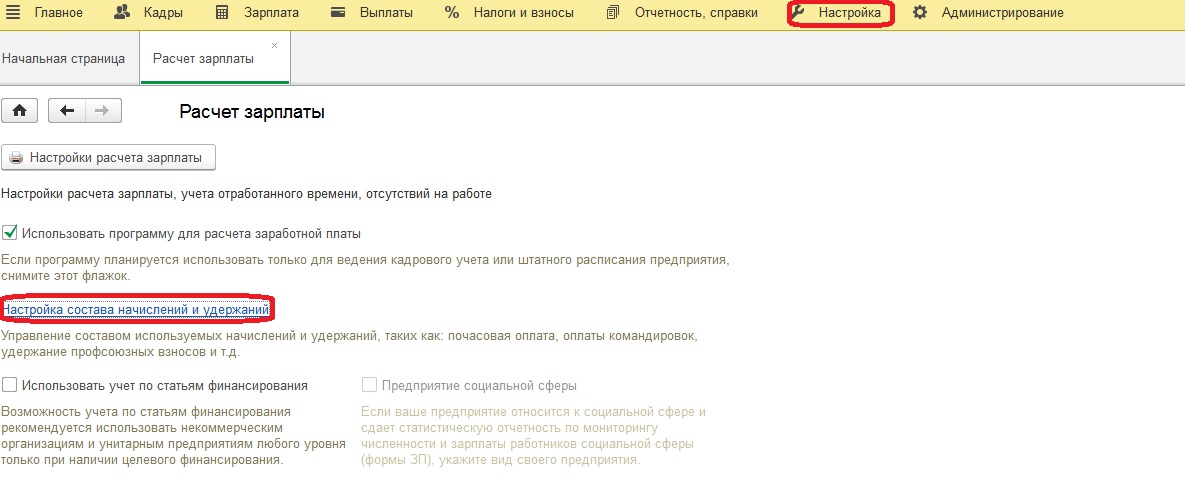Click the text 'Управление составом используемых начислений'

point(349,343)
